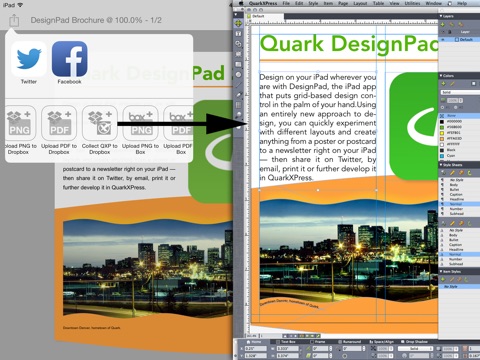
Task: Collapse the Colors panel
Action: [441, 76]
